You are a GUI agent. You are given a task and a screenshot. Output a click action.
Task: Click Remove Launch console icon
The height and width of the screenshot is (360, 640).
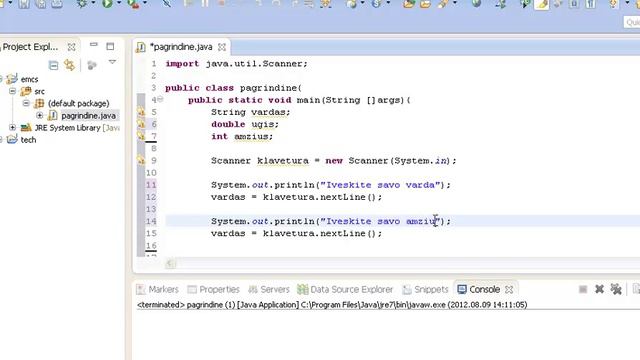tap(599, 289)
